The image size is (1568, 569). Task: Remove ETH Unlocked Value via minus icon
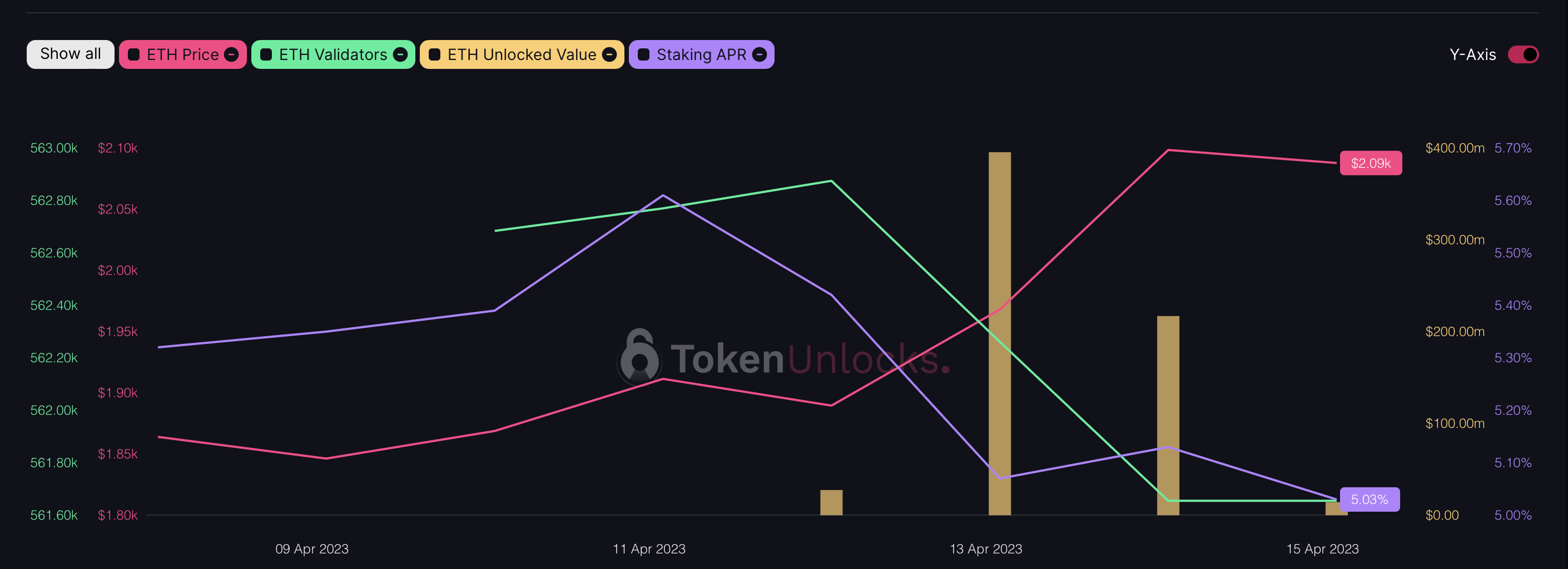(x=609, y=55)
